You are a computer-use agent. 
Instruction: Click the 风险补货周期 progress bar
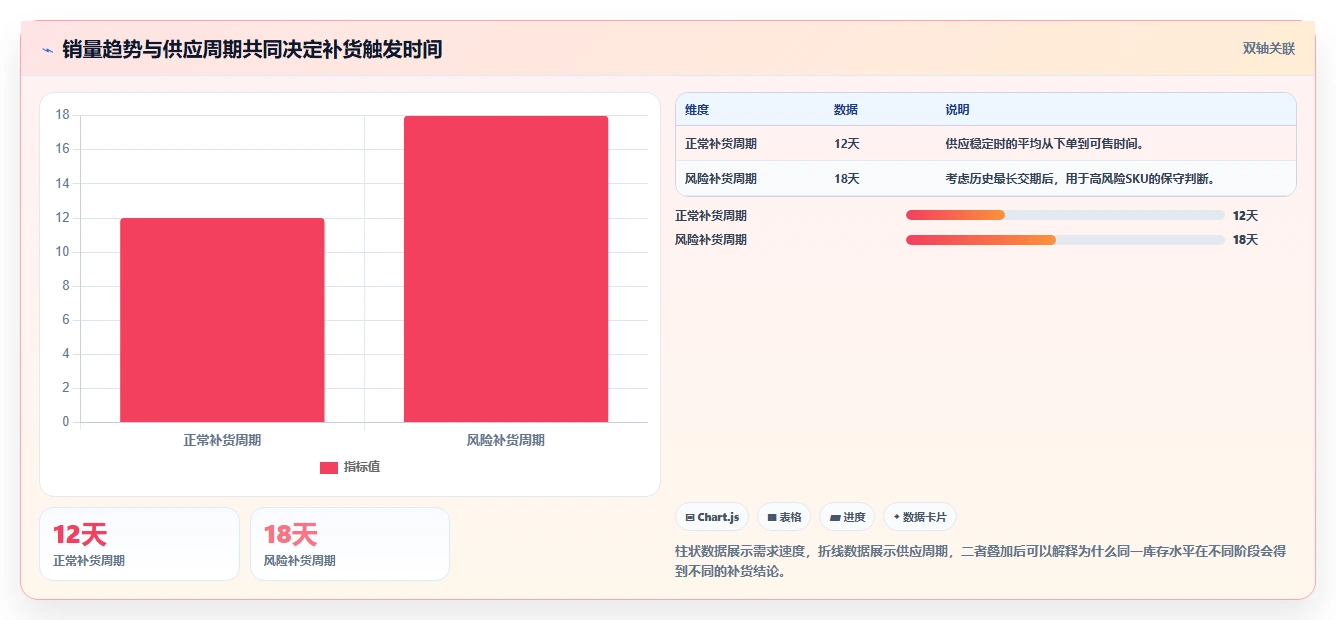[x=1065, y=240]
